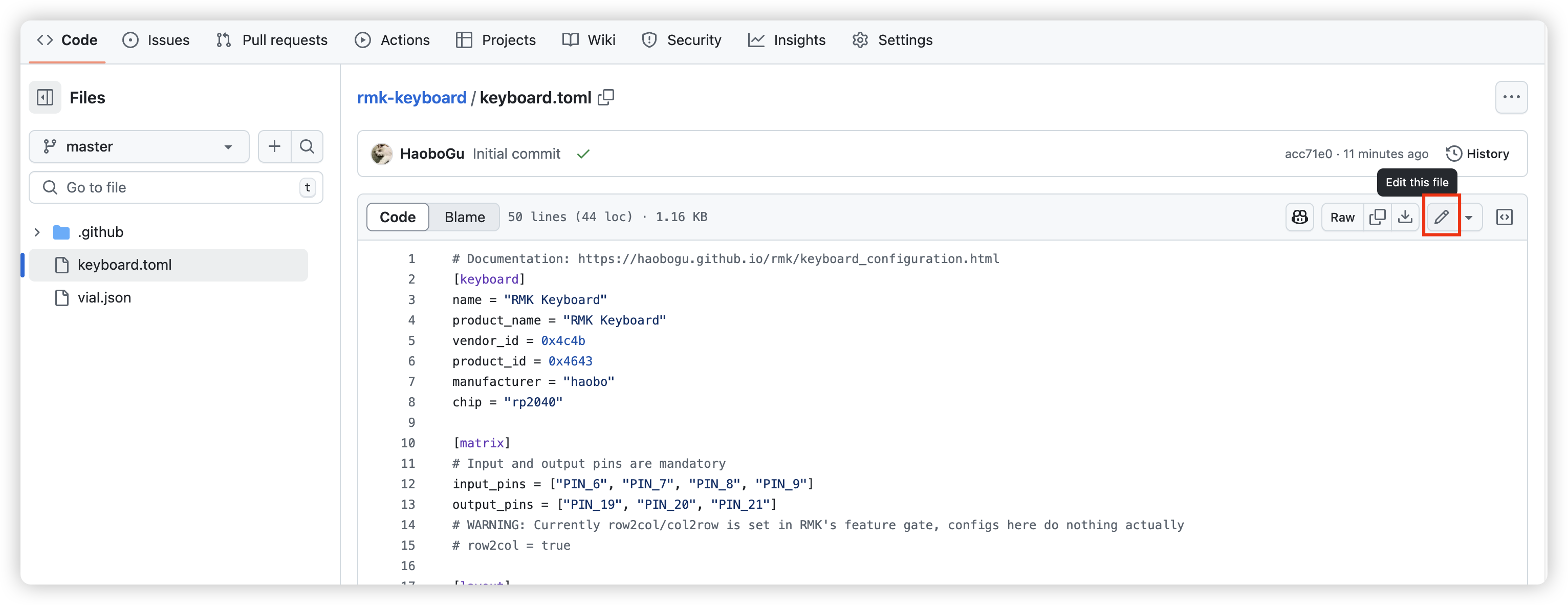The image size is (1568, 605).
Task: Expand the .github folder
Action: tap(37, 232)
